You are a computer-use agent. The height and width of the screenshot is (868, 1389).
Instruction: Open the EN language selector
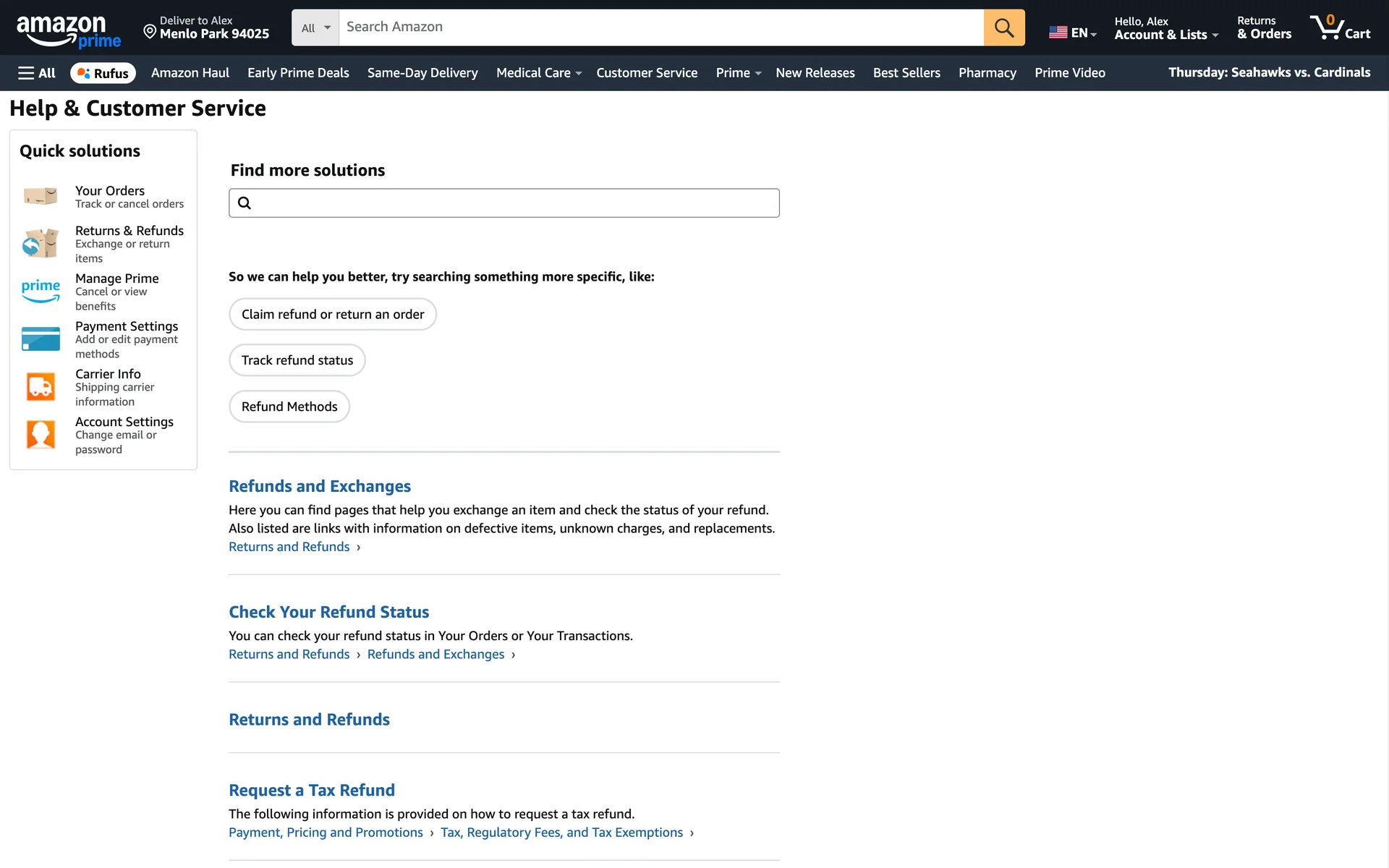1073,33
